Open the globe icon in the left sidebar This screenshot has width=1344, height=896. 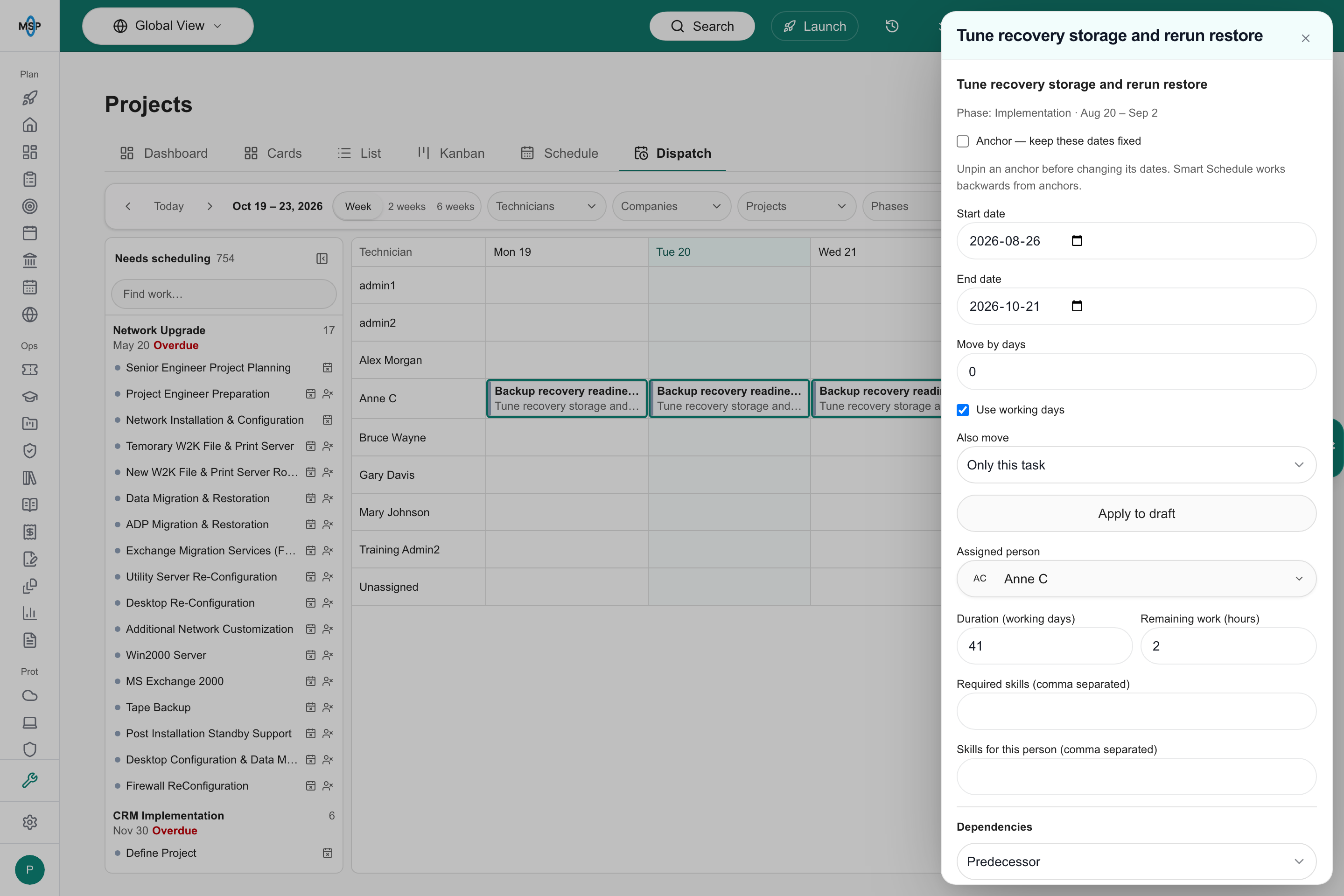(30, 314)
